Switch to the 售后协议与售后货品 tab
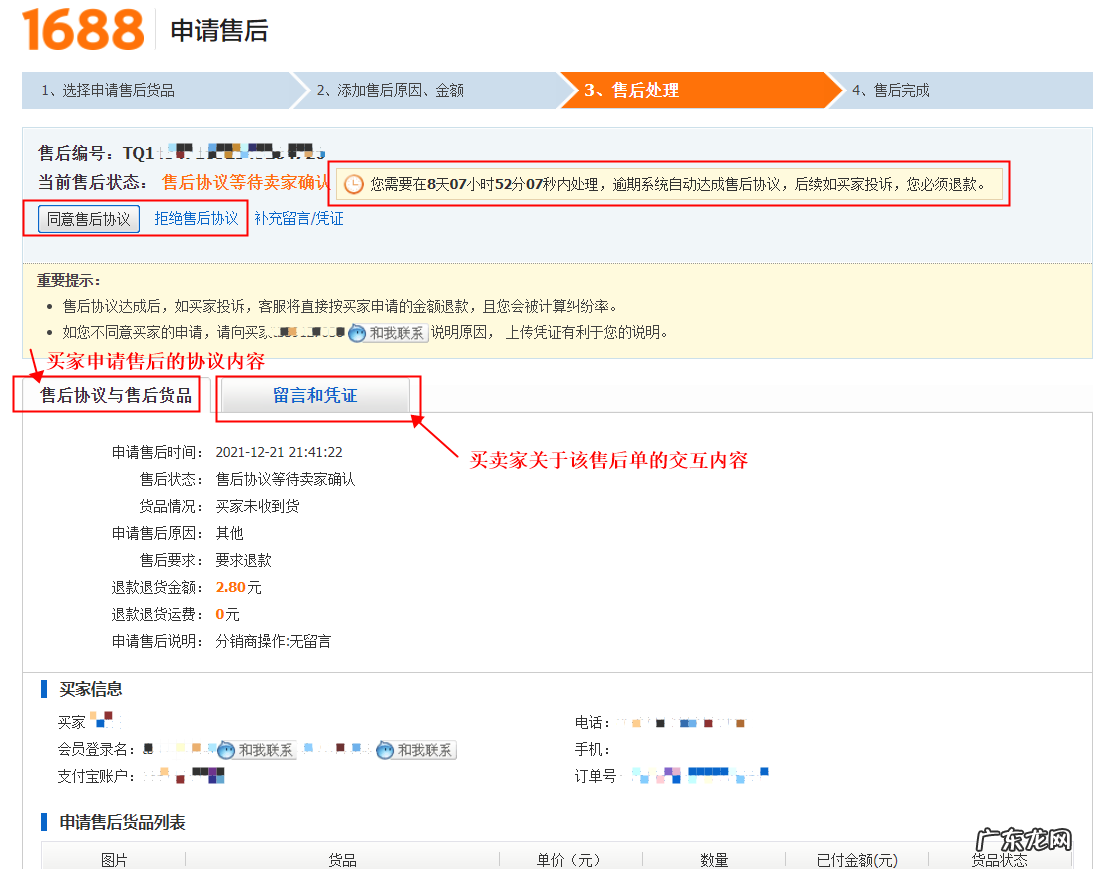 116,396
